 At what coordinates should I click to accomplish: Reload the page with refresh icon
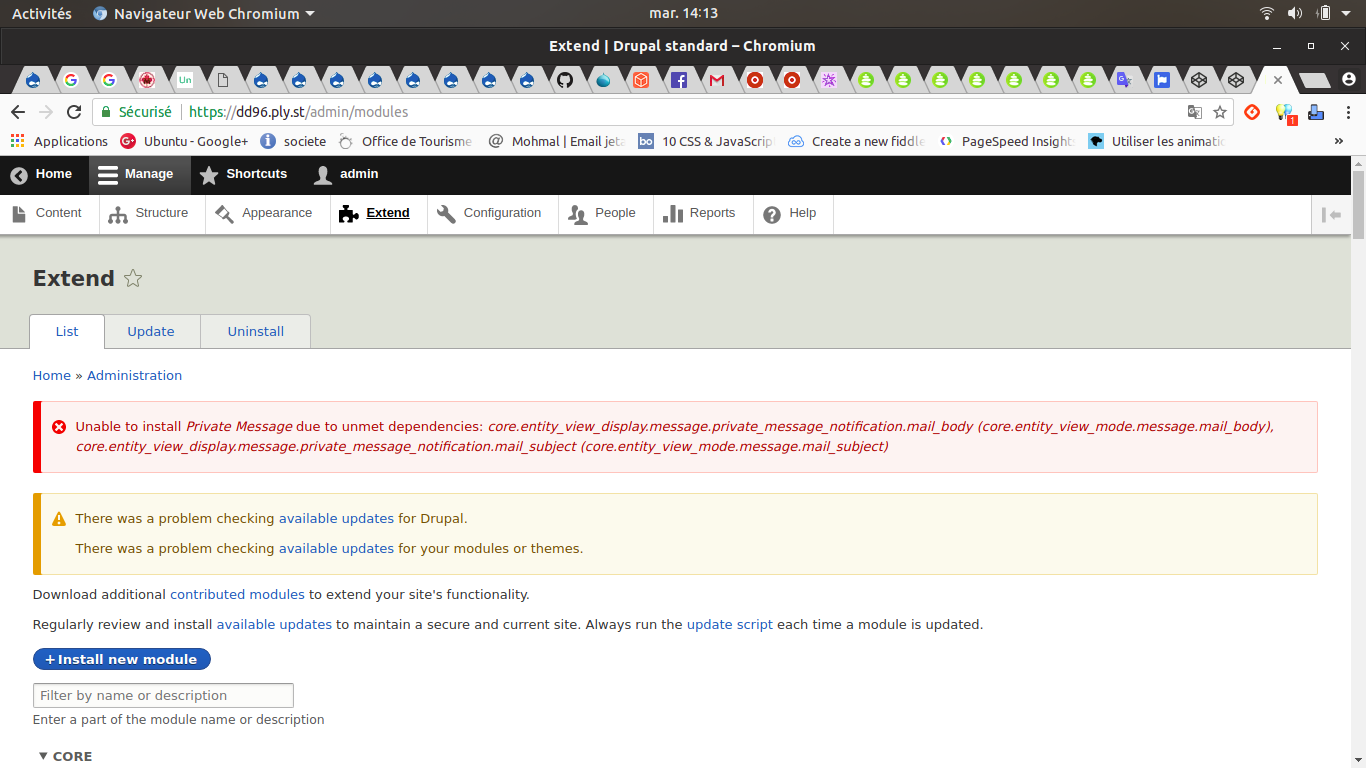click(x=74, y=112)
